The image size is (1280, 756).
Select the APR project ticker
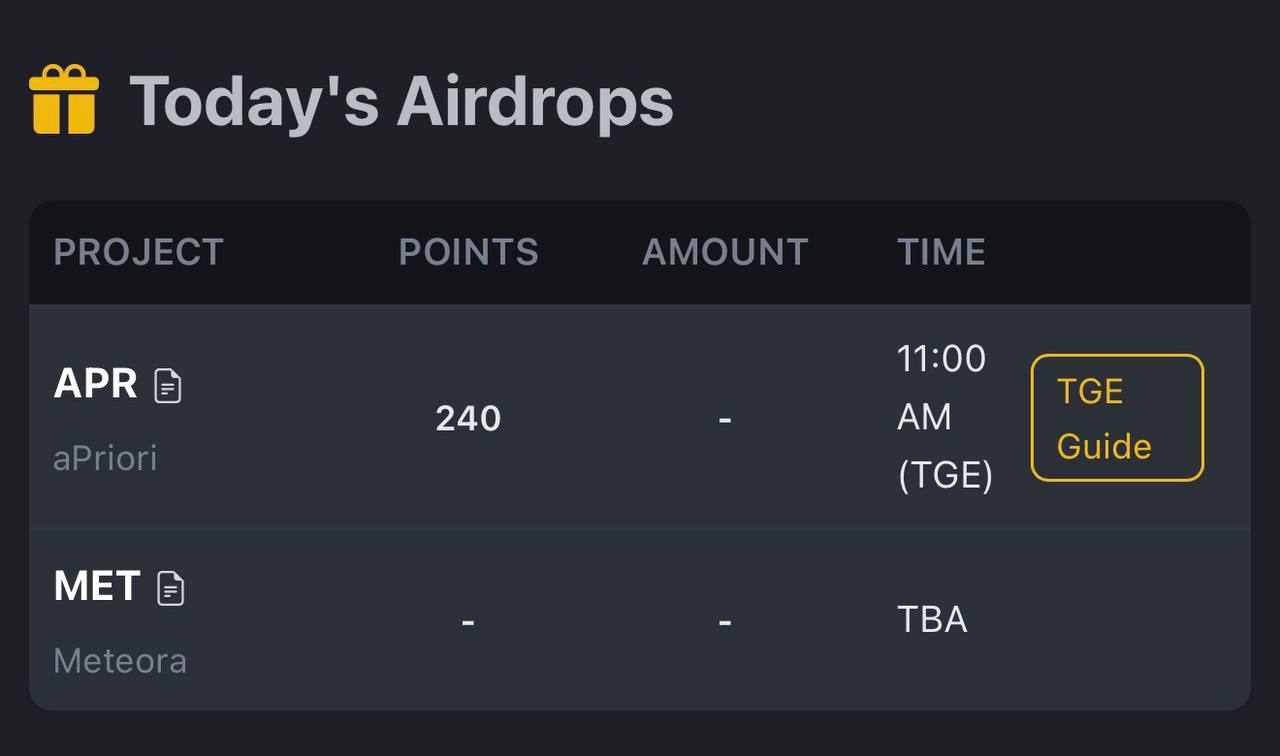(x=95, y=384)
